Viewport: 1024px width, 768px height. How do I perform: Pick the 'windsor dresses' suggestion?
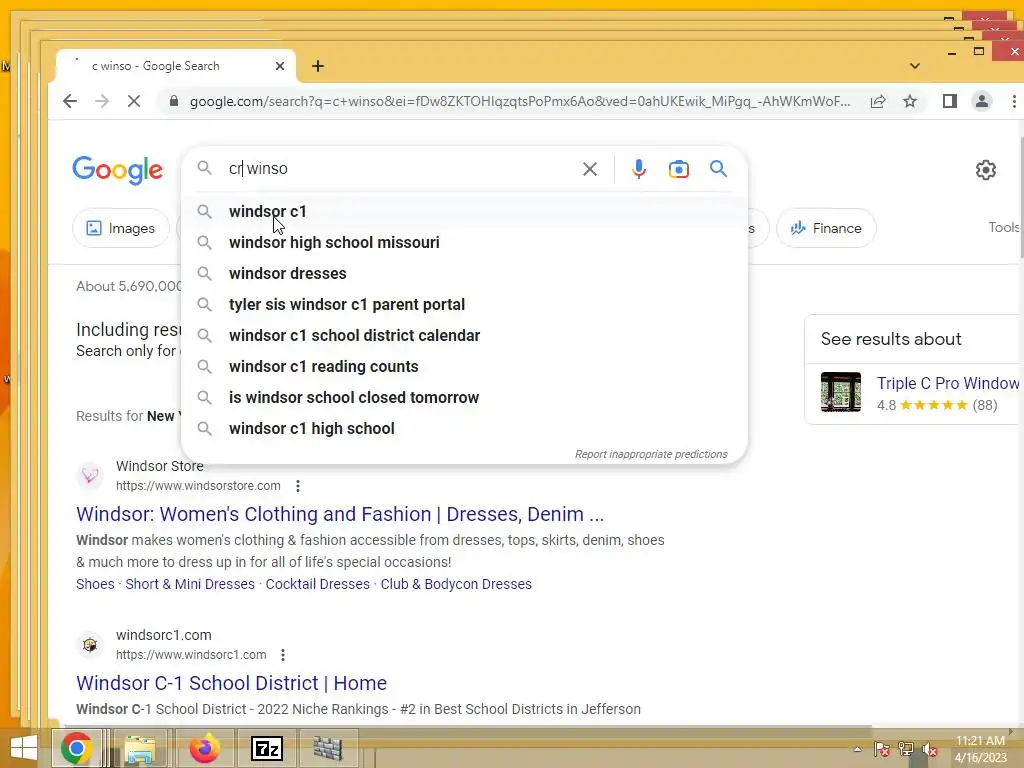(x=464, y=274)
